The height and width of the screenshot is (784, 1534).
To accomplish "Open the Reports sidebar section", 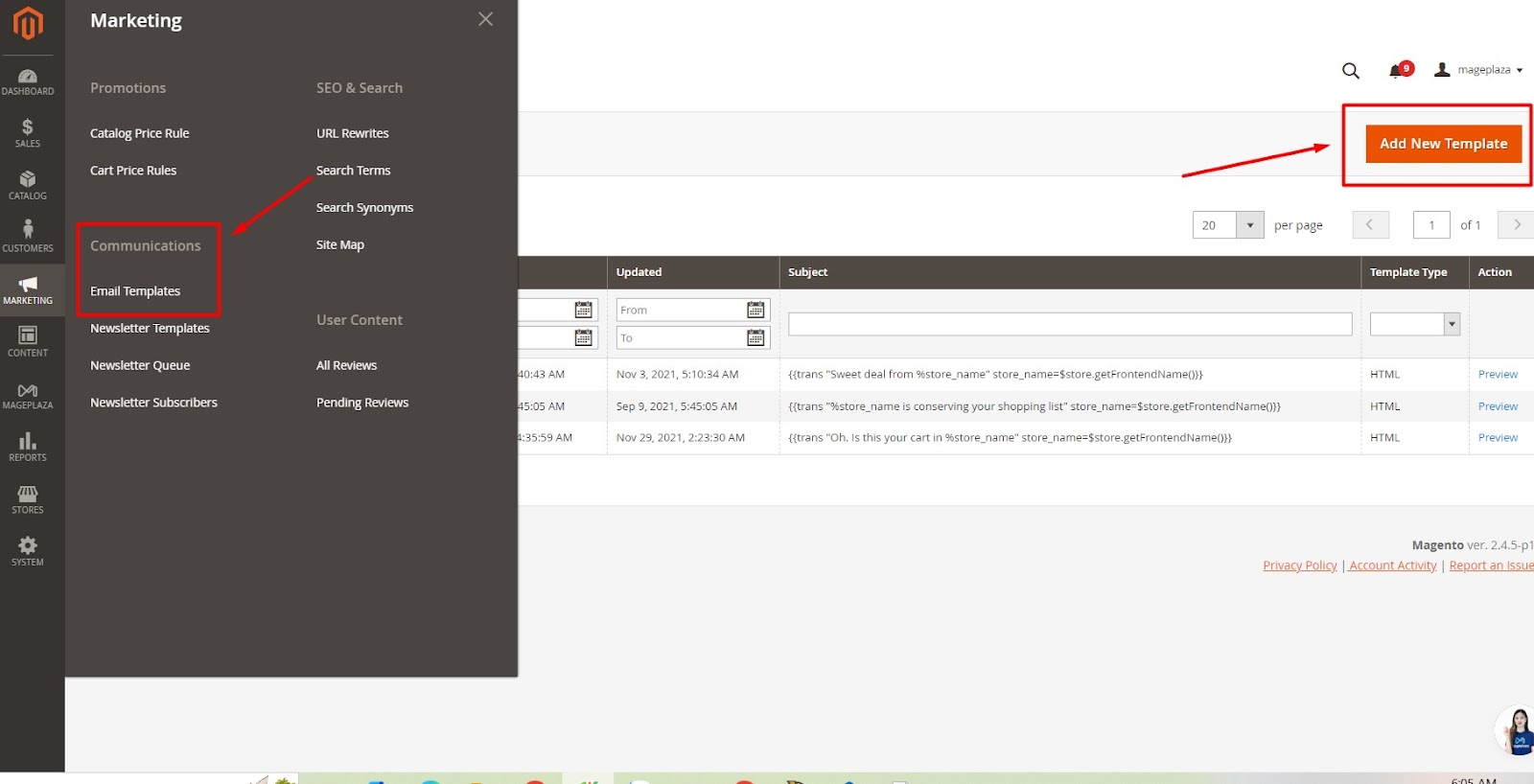I will coord(28,447).
